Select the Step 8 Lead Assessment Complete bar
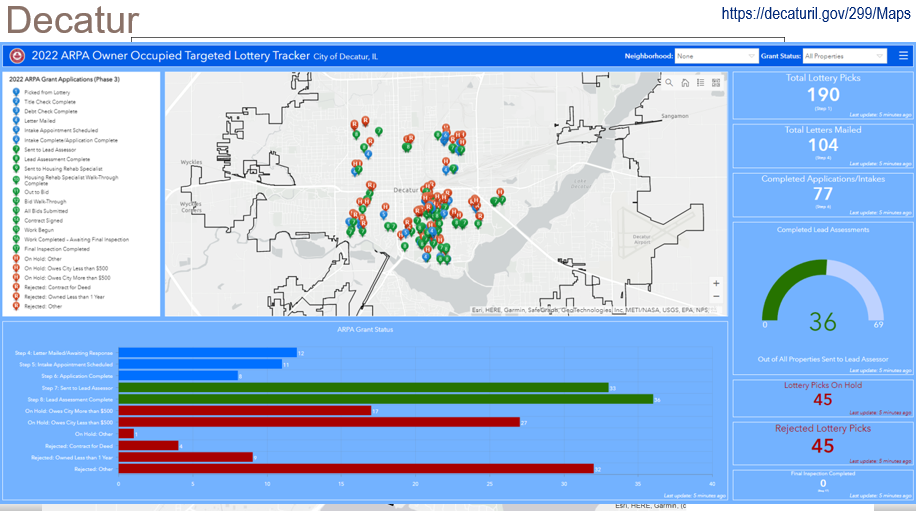The height and width of the screenshot is (511, 916). tap(386, 399)
